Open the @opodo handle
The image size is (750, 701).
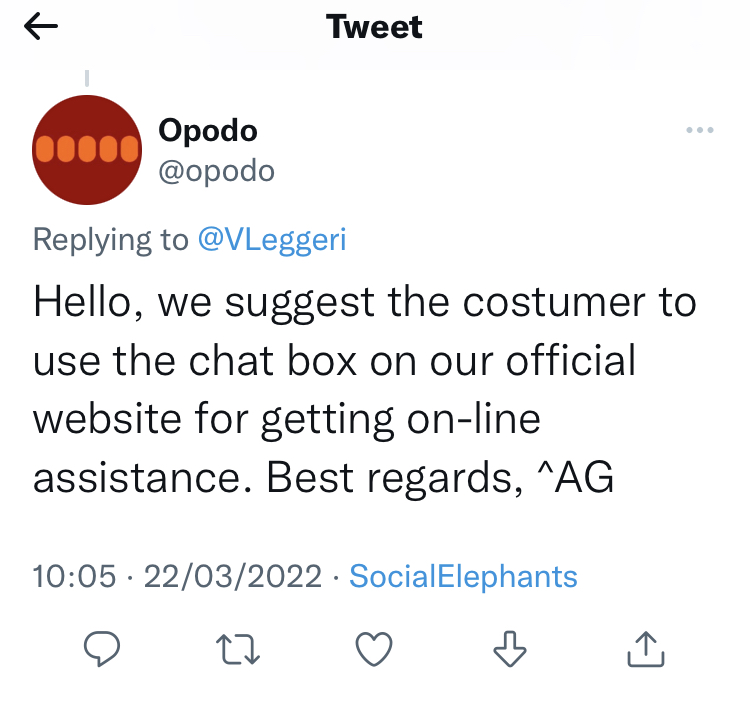(216, 171)
